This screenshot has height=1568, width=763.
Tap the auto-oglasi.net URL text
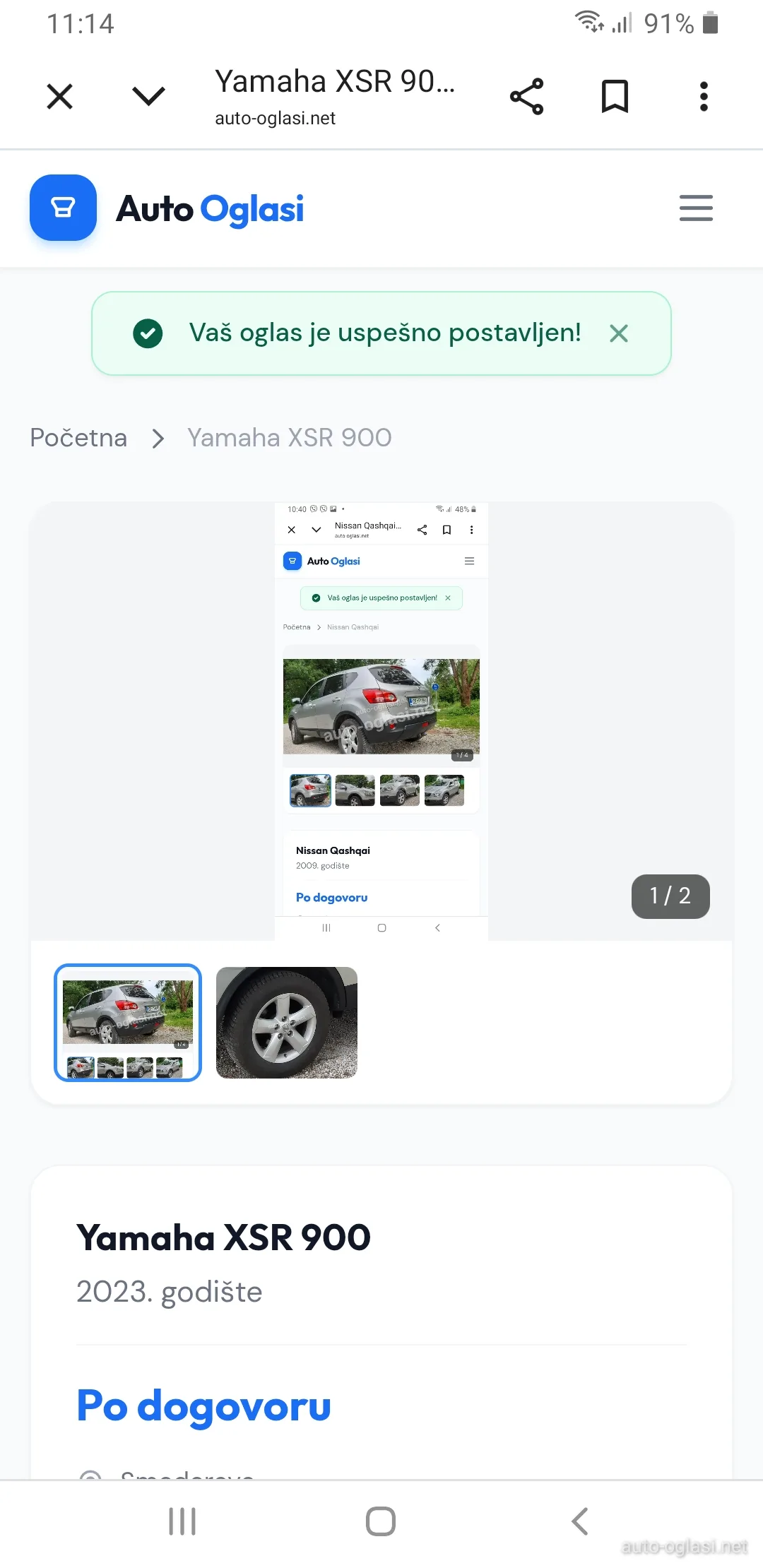tap(276, 118)
